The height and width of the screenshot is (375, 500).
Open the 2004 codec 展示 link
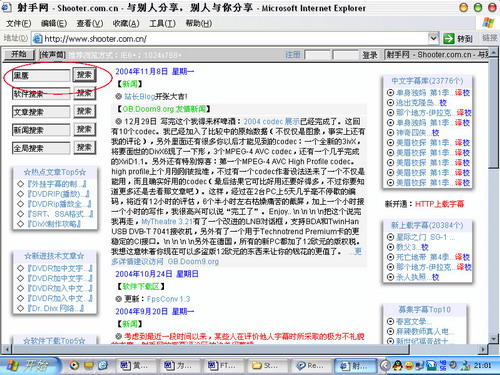[271, 122]
